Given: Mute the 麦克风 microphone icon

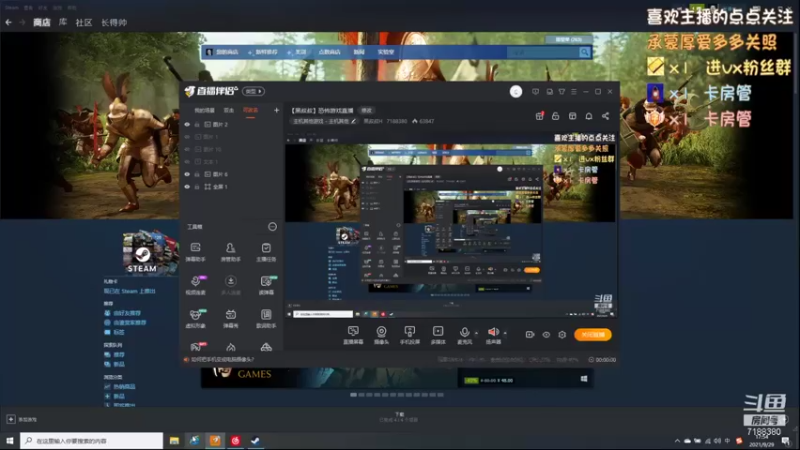Looking at the screenshot, I should pos(464,332).
